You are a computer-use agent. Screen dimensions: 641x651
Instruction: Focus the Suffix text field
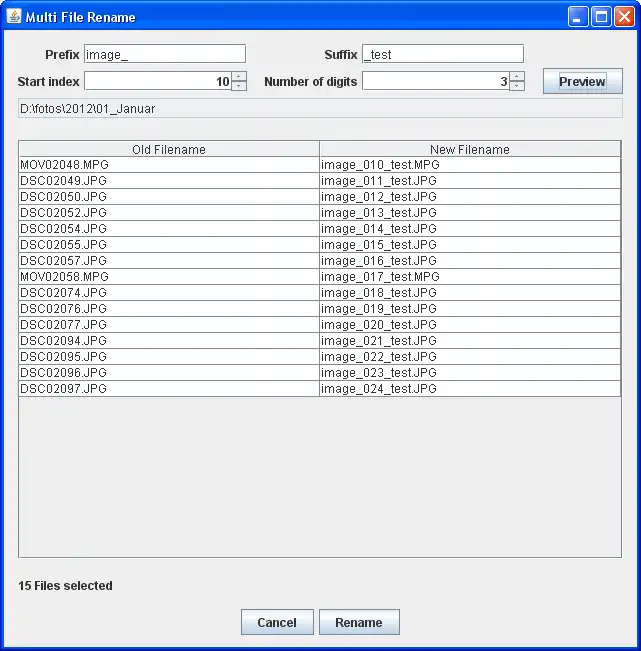click(x=443, y=54)
